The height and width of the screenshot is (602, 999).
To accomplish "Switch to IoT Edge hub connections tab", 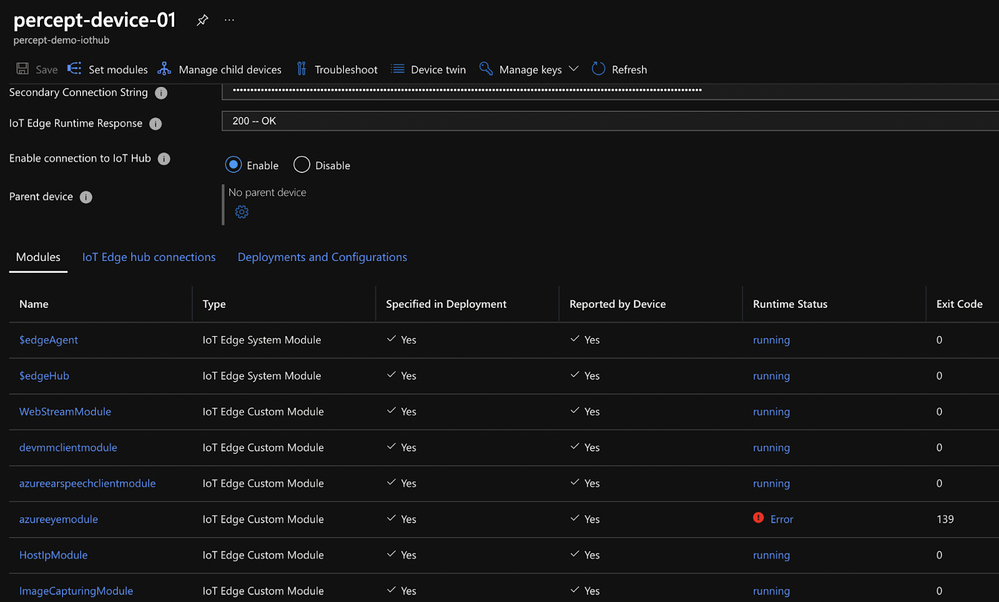I will 149,257.
